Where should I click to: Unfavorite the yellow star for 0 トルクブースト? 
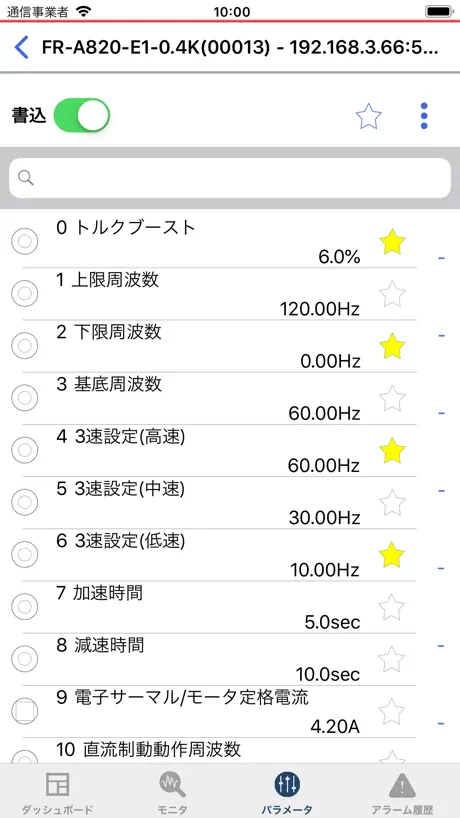[392, 242]
